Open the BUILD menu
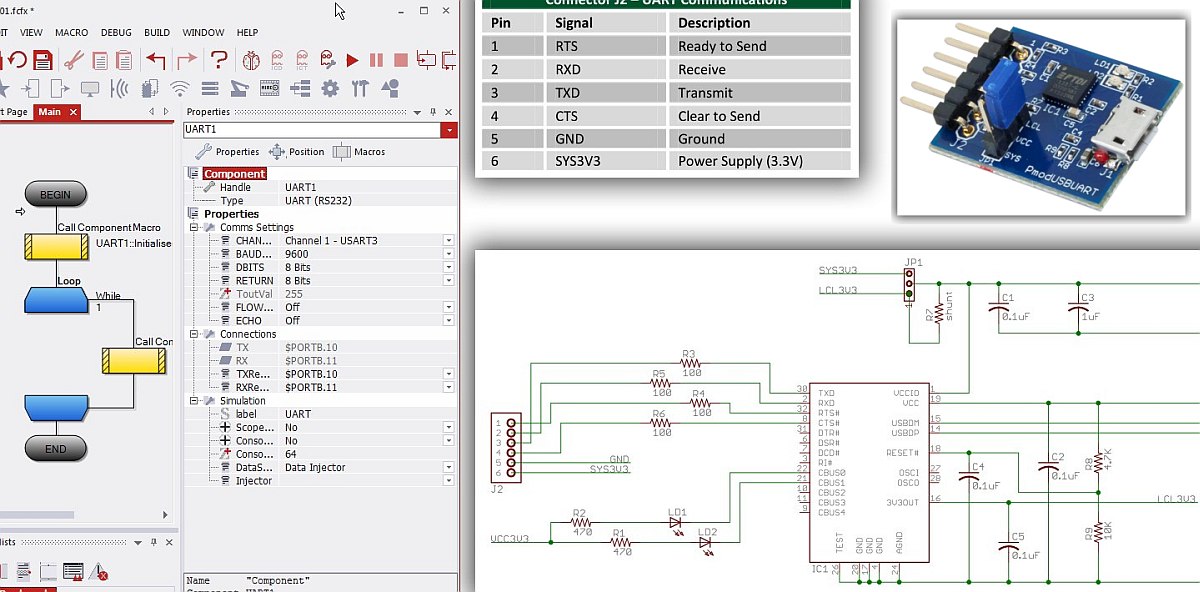 click(157, 33)
